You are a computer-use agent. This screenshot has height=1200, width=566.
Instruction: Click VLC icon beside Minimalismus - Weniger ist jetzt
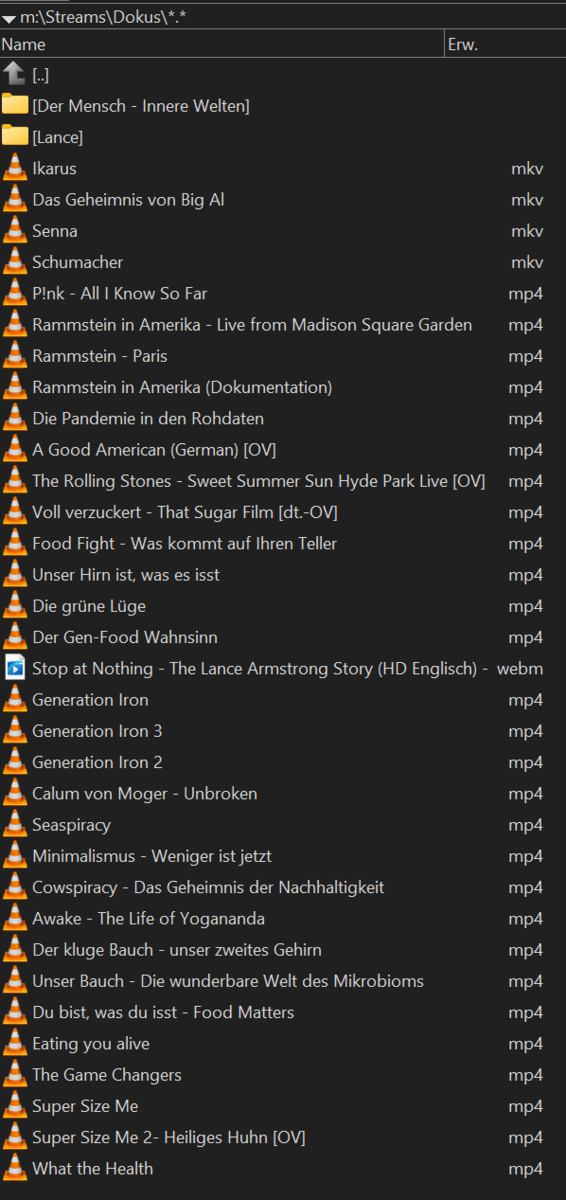pos(15,855)
